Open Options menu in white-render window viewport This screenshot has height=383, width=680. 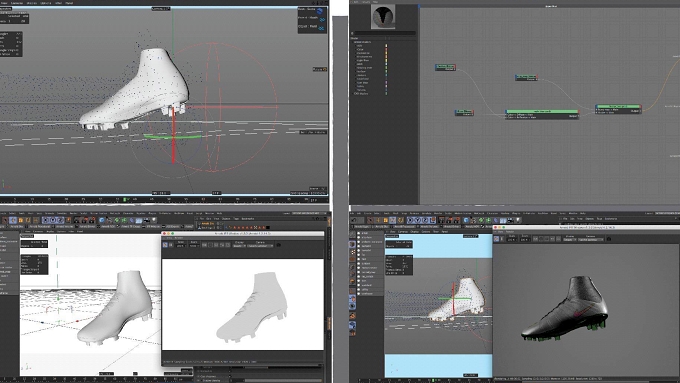(61, 232)
